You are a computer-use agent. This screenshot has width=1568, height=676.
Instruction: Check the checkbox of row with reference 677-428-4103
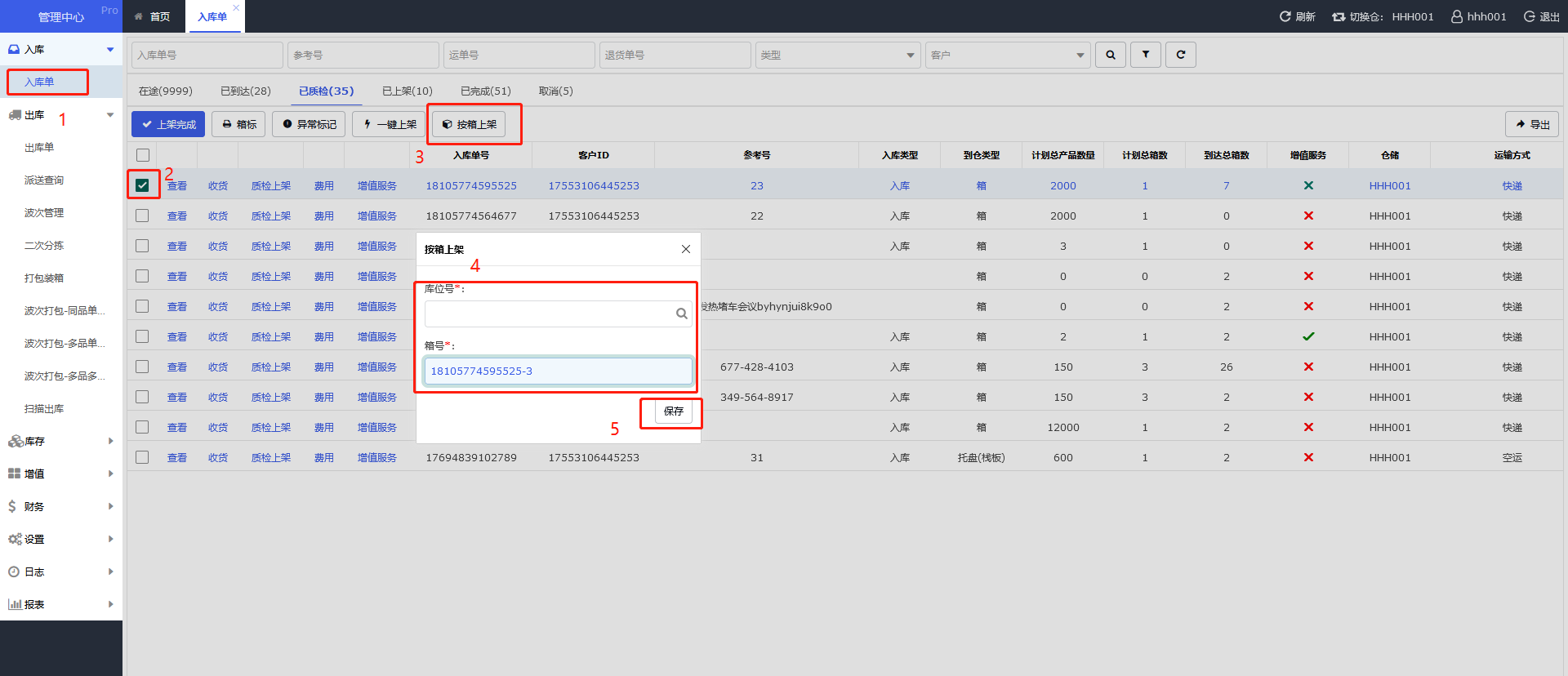pyautogui.click(x=142, y=367)
